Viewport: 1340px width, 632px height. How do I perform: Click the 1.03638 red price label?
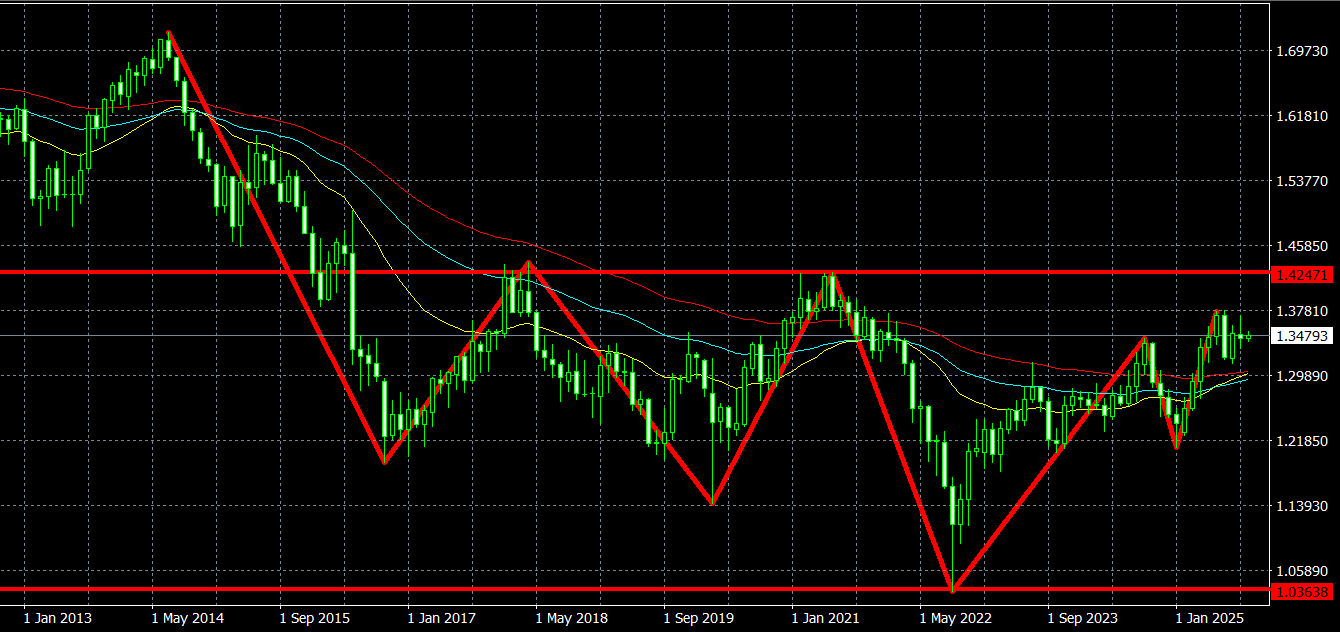[1301, 592]
